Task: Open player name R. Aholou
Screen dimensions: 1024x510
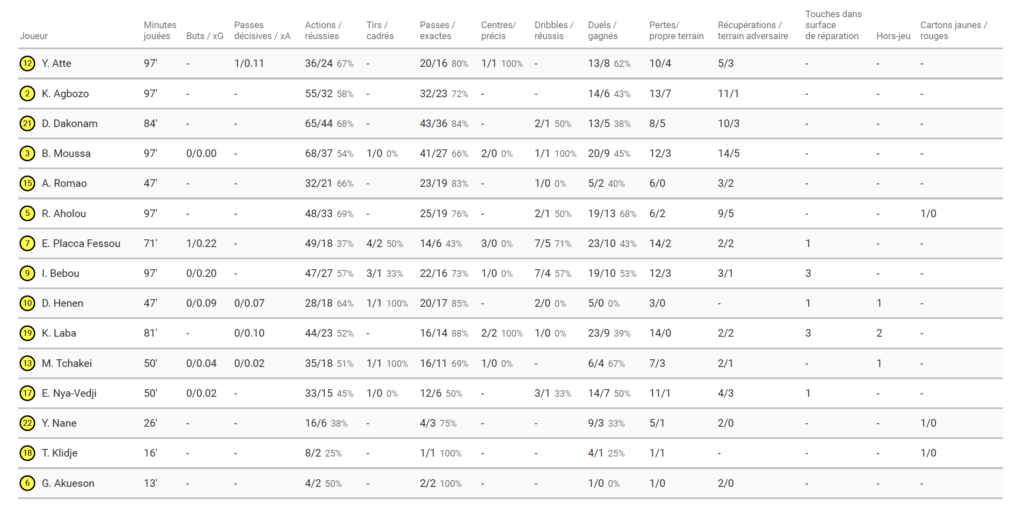Action: 62,214
